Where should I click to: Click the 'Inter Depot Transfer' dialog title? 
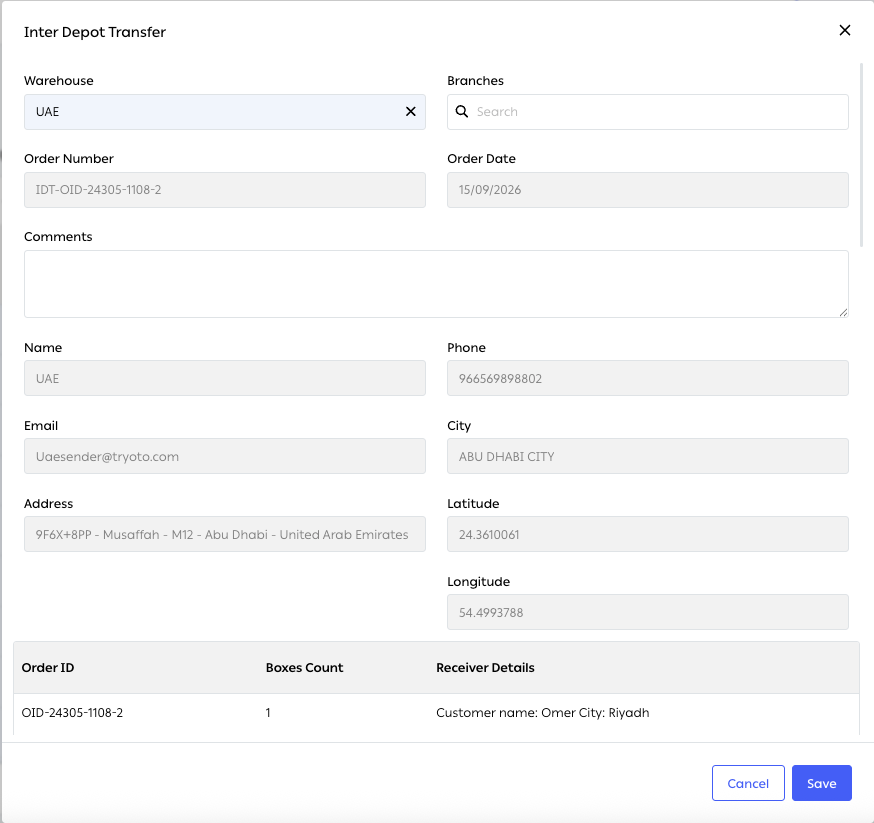click(x=95, y=32)
